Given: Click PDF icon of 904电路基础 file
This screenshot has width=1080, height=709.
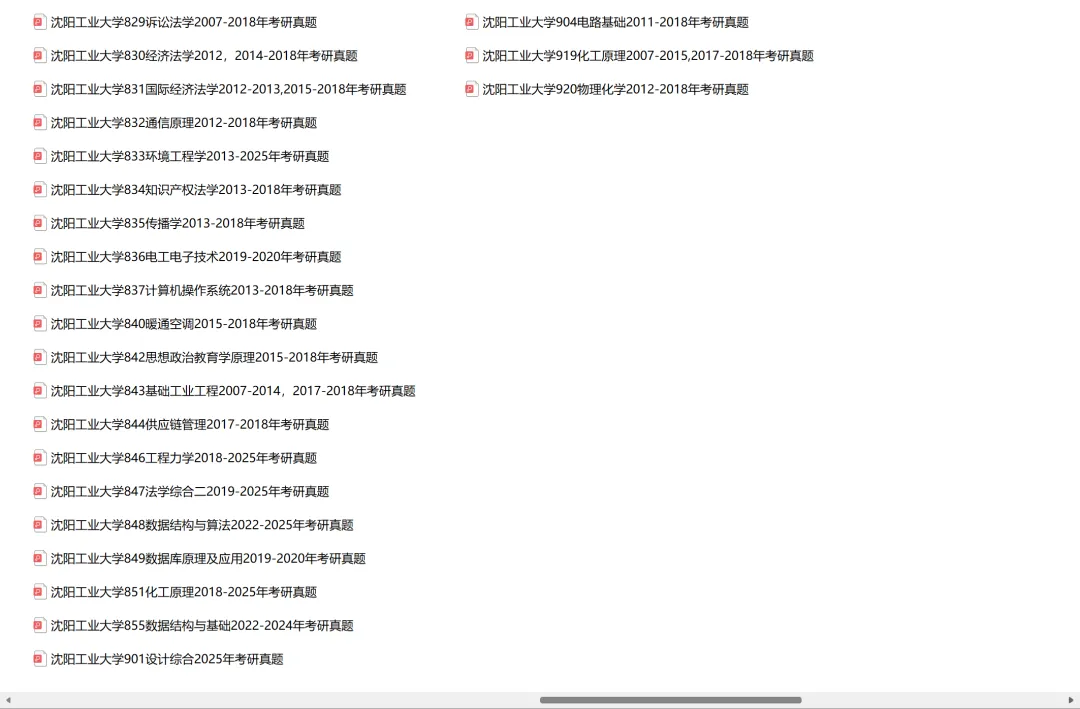Looking at the screenshot, I should 472,22.
